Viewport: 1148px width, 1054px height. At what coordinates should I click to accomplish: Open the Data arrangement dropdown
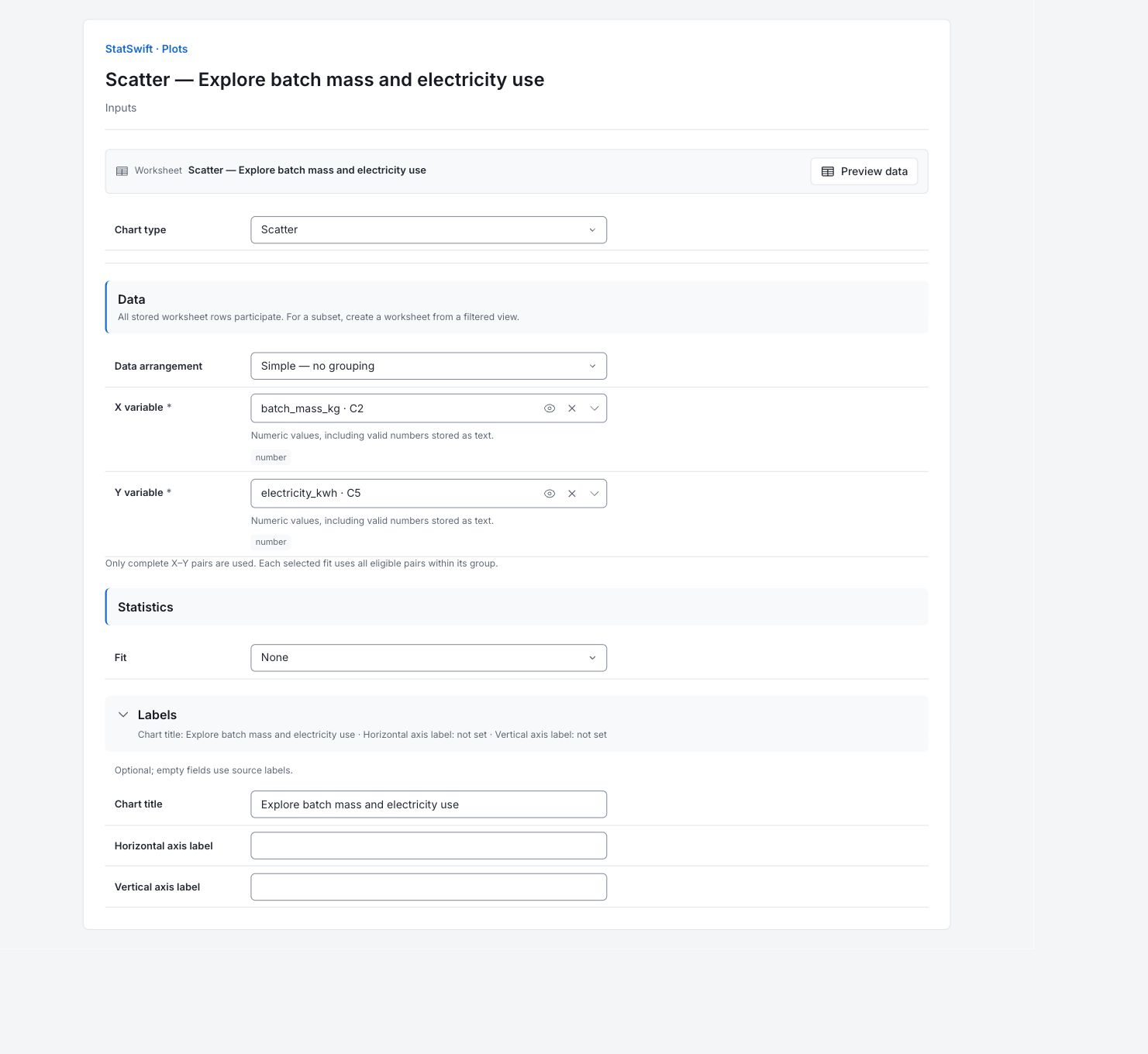point(429,367)
